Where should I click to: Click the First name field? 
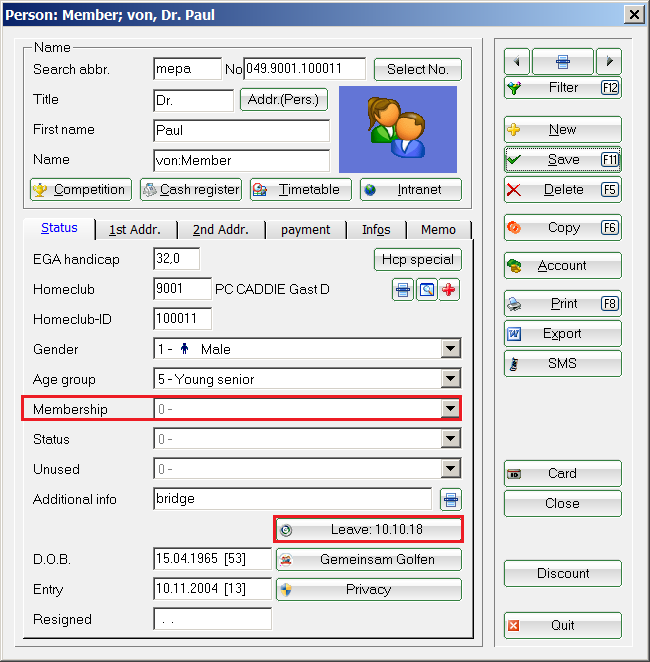click(241, 130)
